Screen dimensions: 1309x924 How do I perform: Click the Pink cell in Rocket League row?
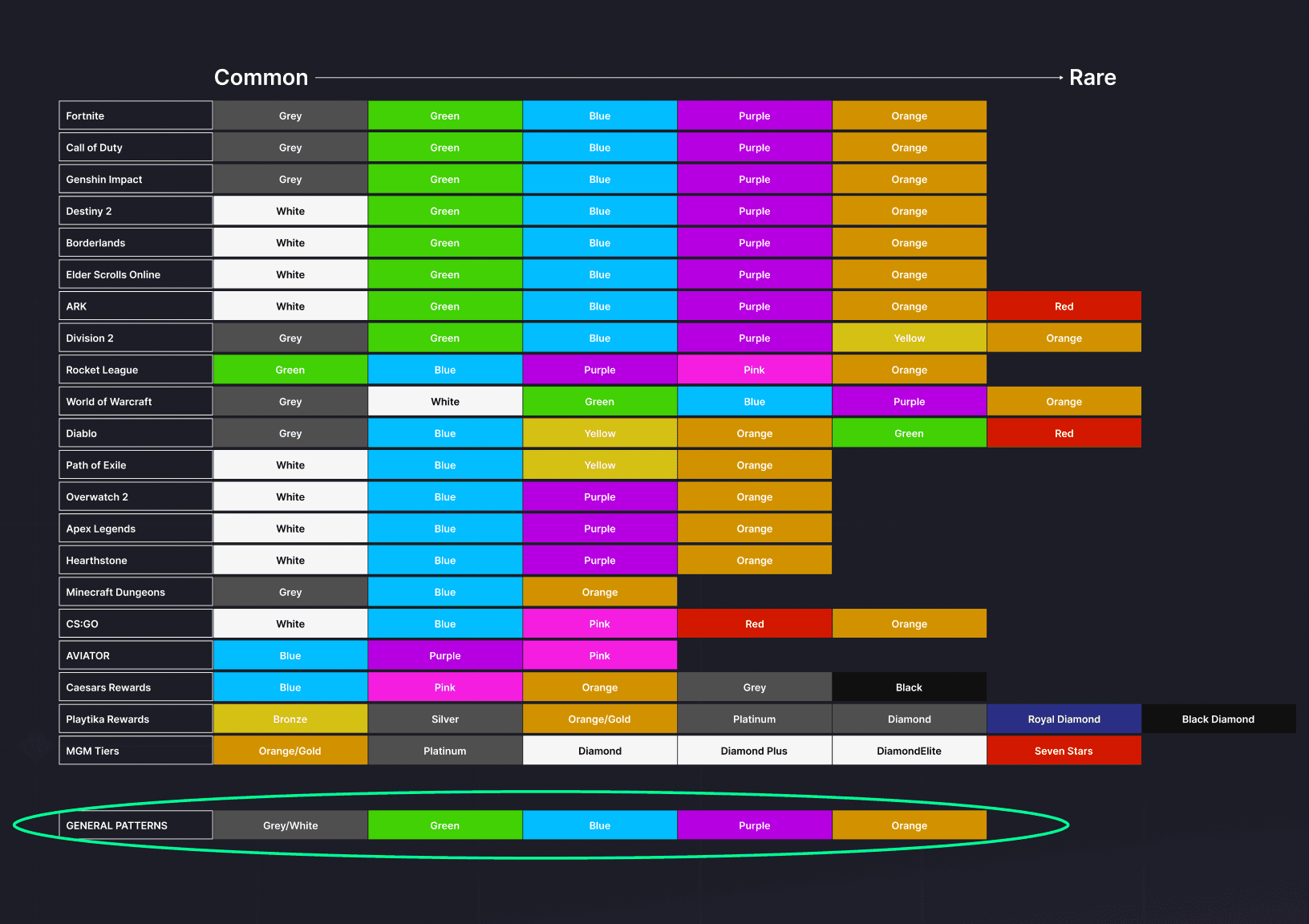pyautogui.click(x=754, y=370)
